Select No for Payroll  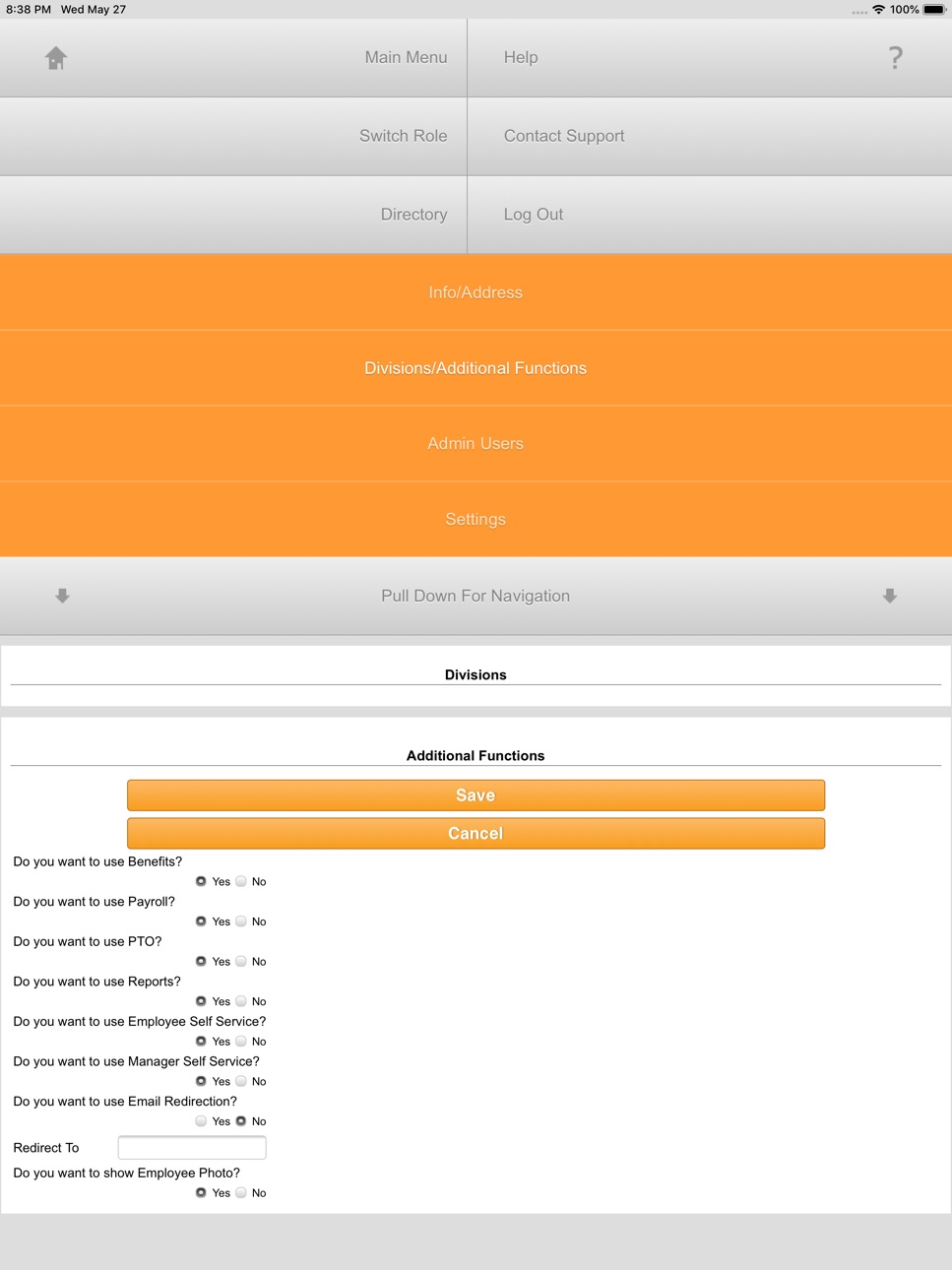click(241, 921)
